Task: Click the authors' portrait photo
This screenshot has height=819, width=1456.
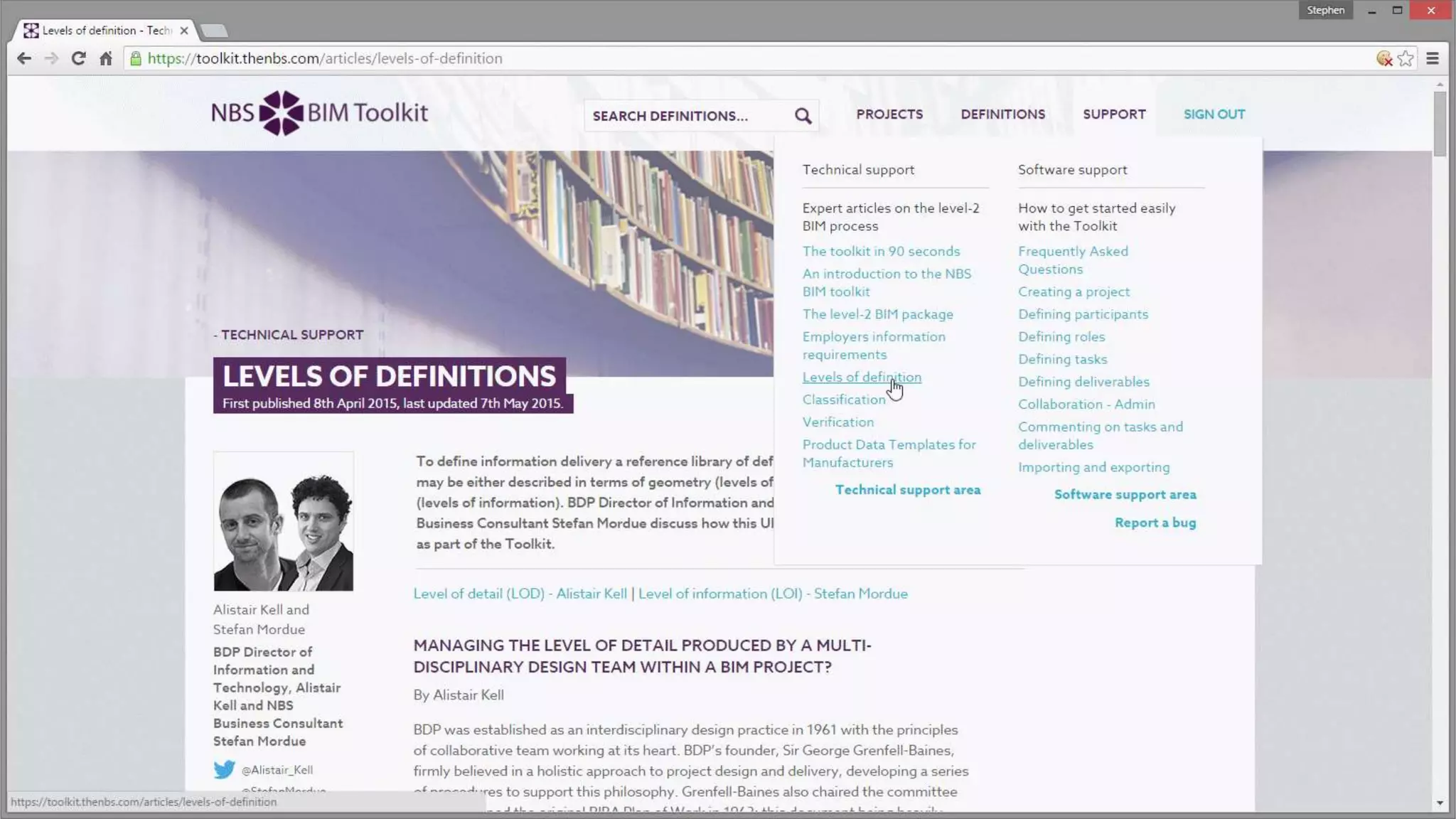Action: 283,522
